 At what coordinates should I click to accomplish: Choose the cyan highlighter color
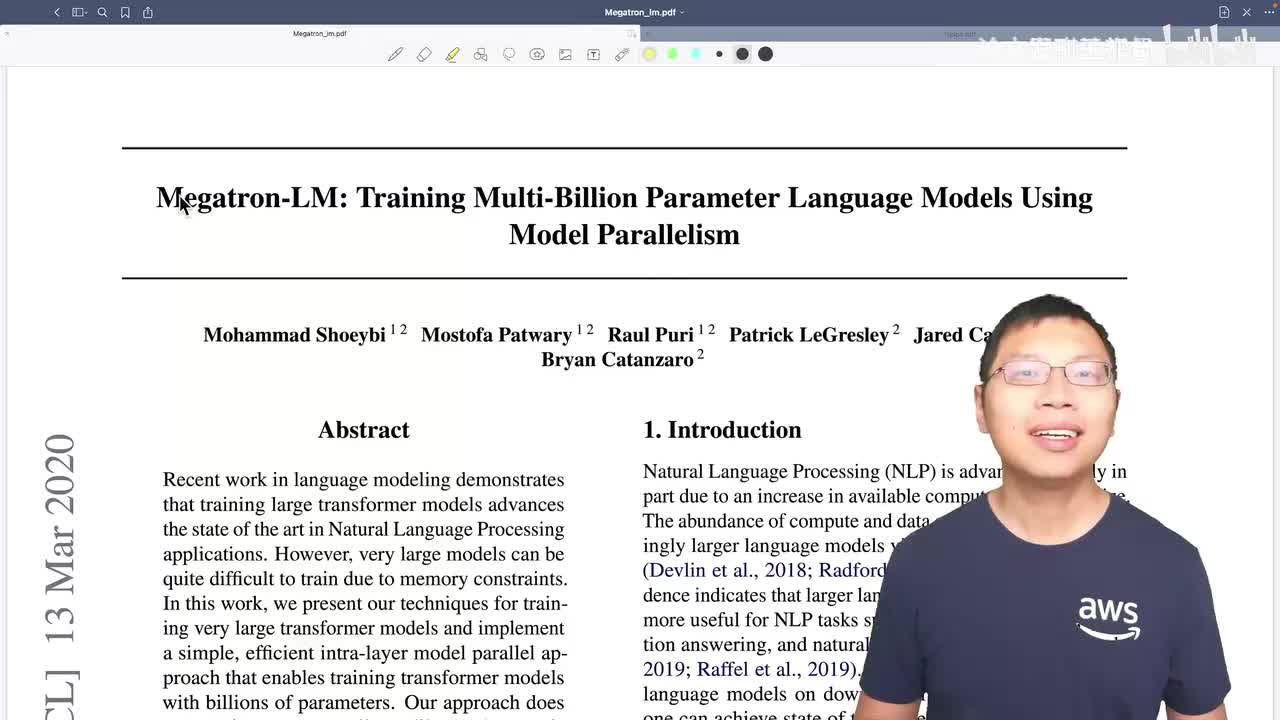pyautogui.click(x=696, y=54)
